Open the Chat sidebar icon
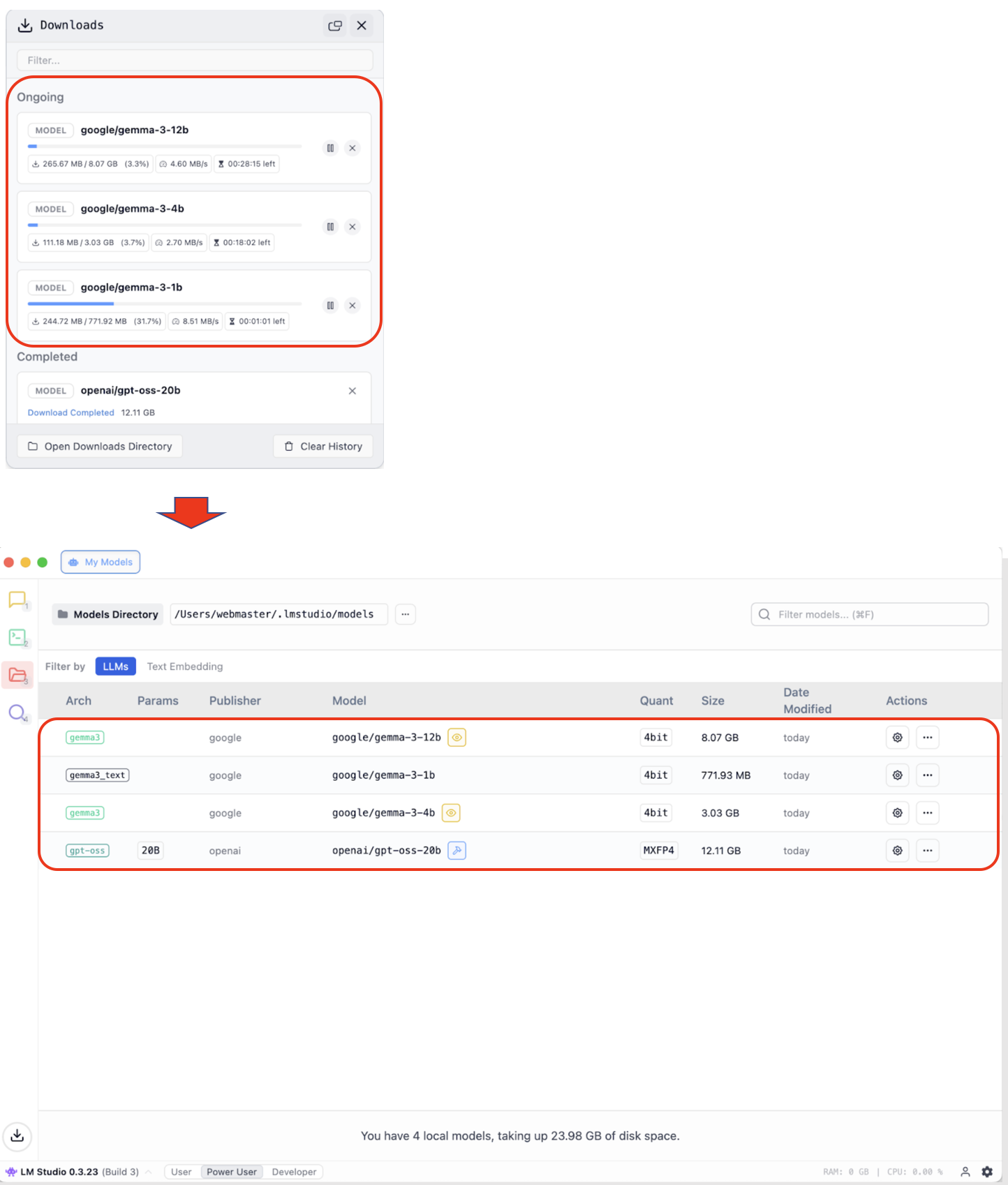The image size is (1008, 1185). click(17, 599)
